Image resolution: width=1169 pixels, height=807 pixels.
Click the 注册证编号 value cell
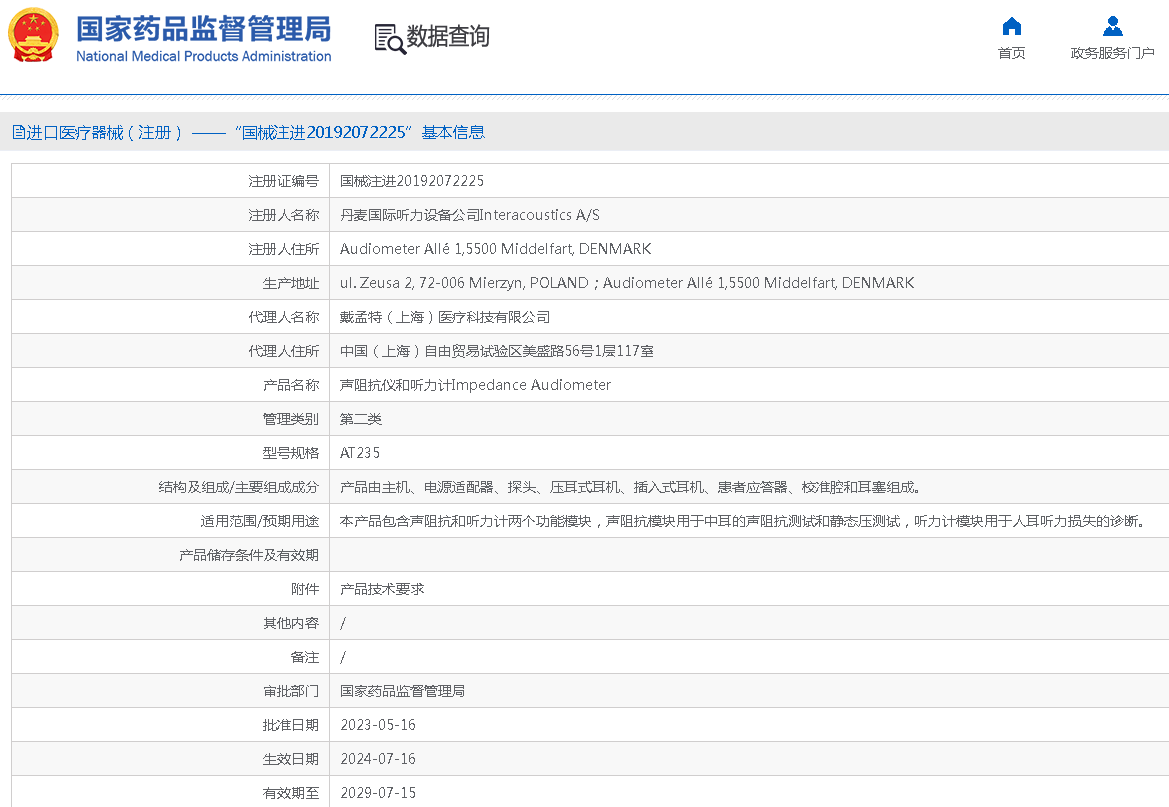click(412, 181)
